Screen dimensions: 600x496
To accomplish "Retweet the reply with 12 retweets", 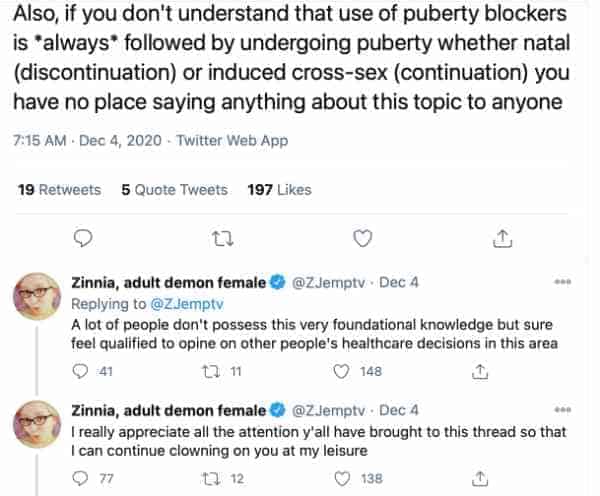I will [211, 479].
